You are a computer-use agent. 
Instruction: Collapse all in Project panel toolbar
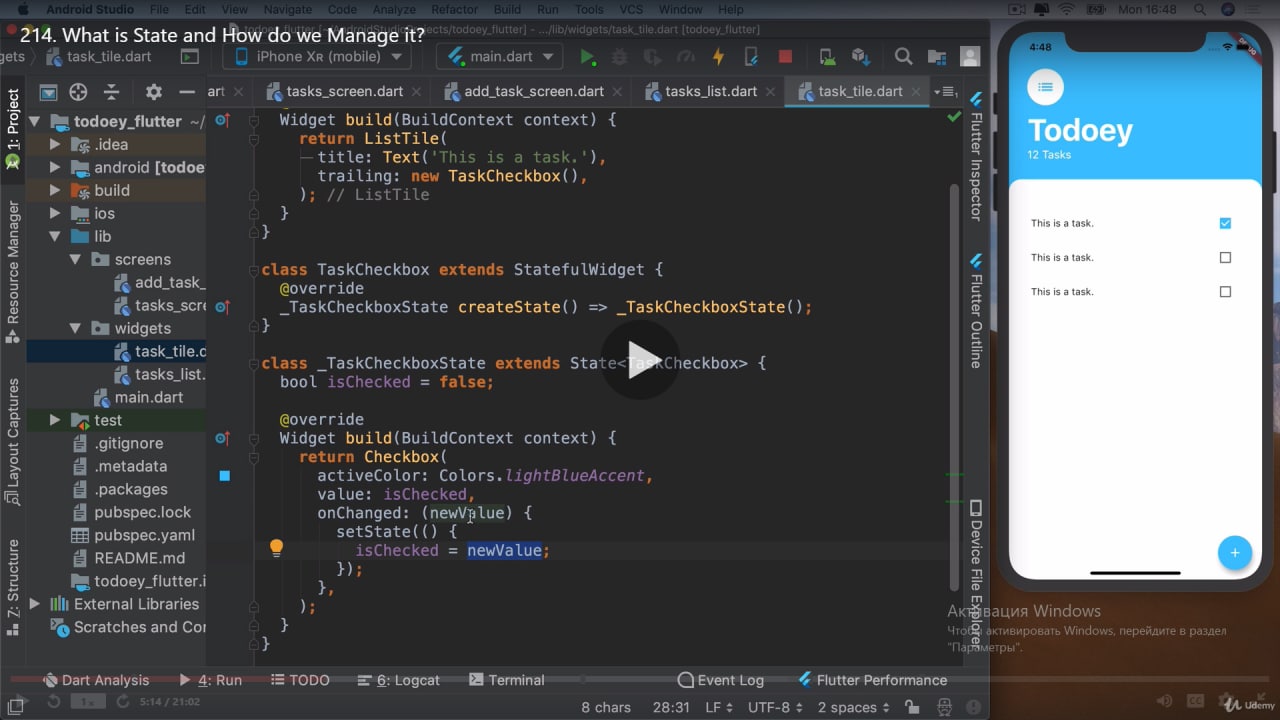pos(111,92)
